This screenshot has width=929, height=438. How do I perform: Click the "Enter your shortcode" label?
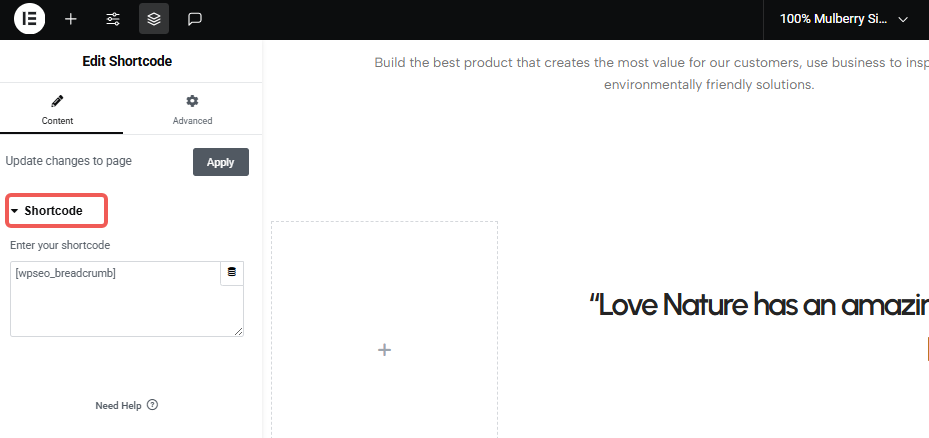pyautogui.click(x=60, y=245)
